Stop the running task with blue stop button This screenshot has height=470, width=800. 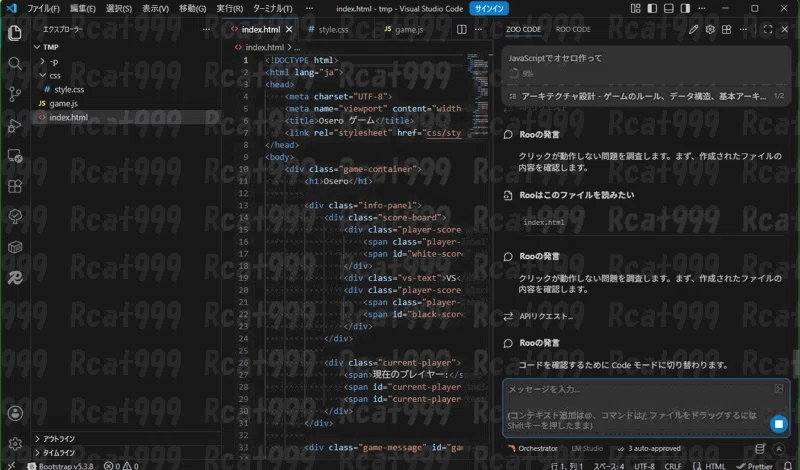(x=779, y=424)
